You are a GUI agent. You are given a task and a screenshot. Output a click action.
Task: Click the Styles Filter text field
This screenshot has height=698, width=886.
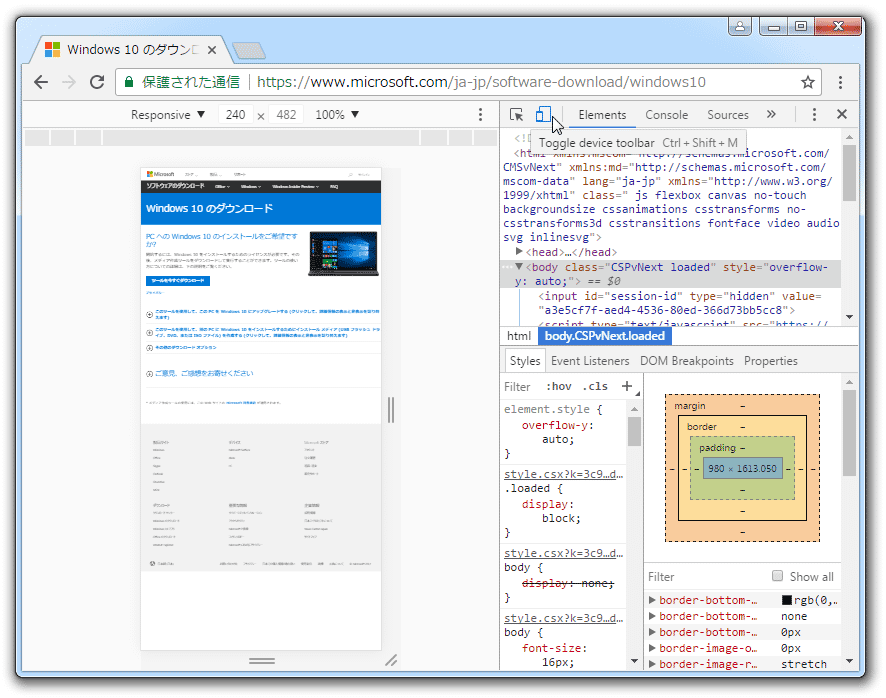point(517,387)
